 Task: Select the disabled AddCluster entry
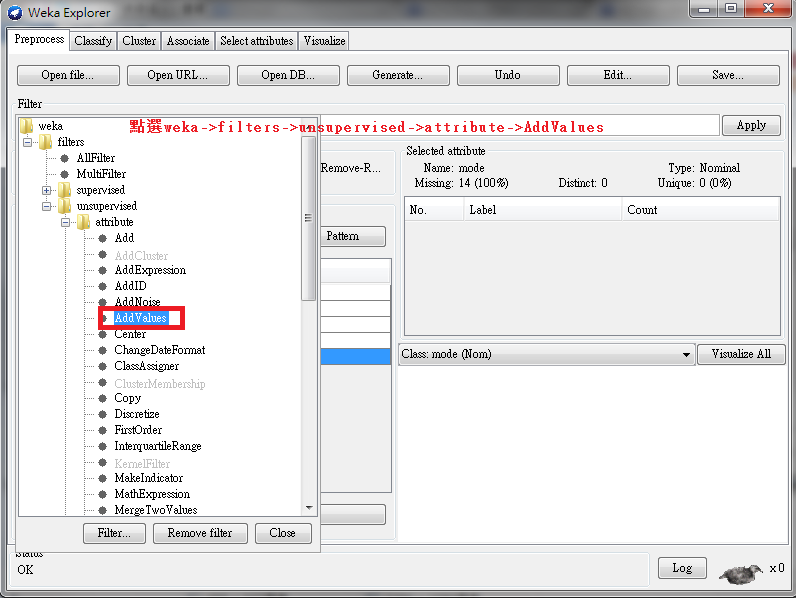(141, 255)
